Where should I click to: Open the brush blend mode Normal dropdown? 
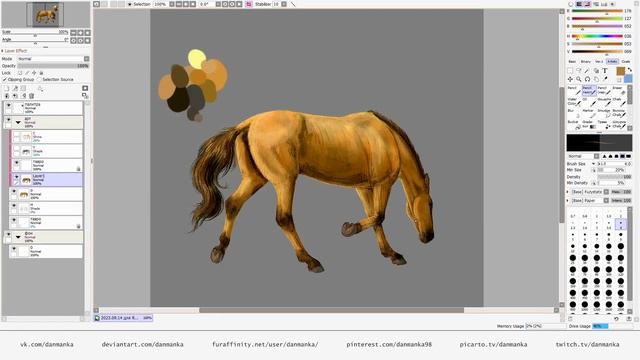point(583,156)
